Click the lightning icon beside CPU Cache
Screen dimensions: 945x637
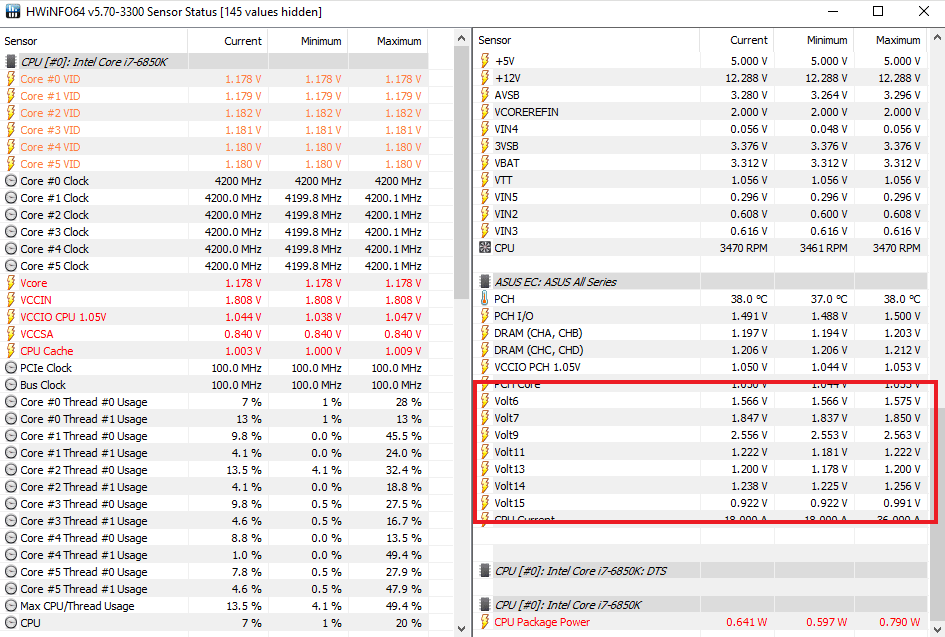(10, 351)
